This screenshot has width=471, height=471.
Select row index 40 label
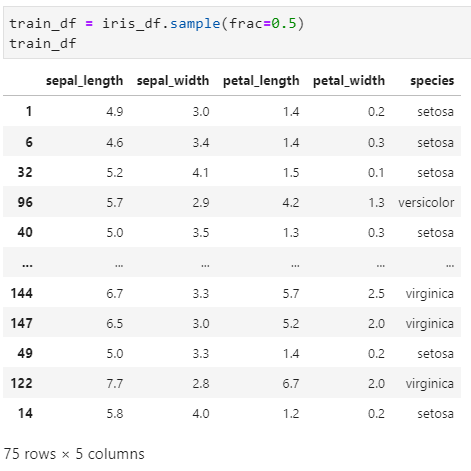25,232
